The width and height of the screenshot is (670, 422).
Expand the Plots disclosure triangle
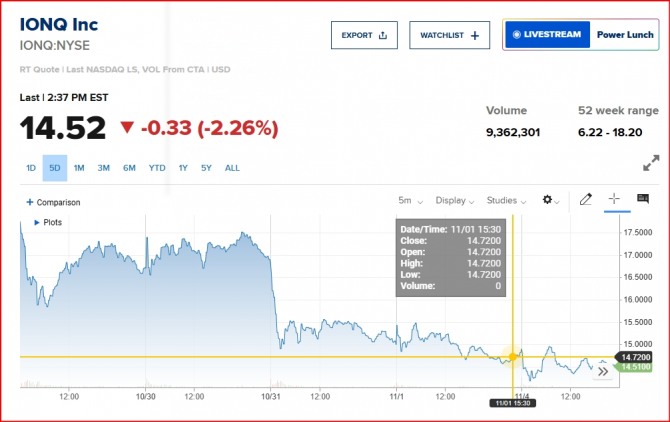tap(37, 222)
